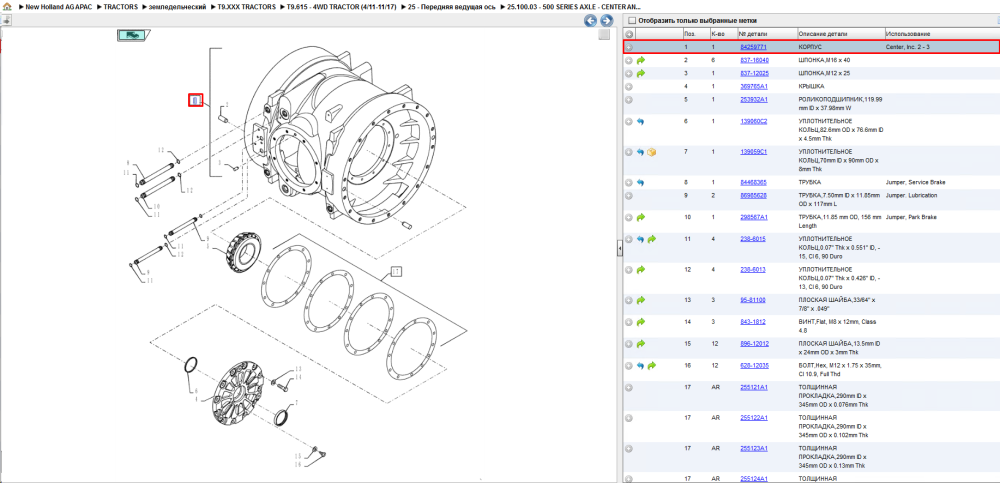Image resolution: width=1000 pixels, height=483 pixels.
Task: Click green arrow for part 628-12035
Action: [651, 366]
